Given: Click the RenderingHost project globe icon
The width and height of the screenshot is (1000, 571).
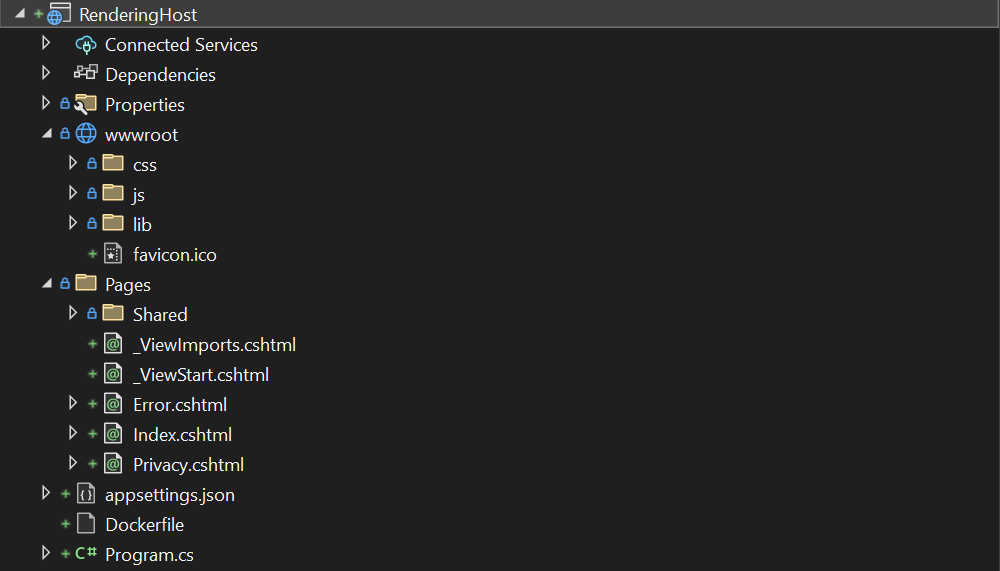Looking at the screenshot, I should click(59, 15).
